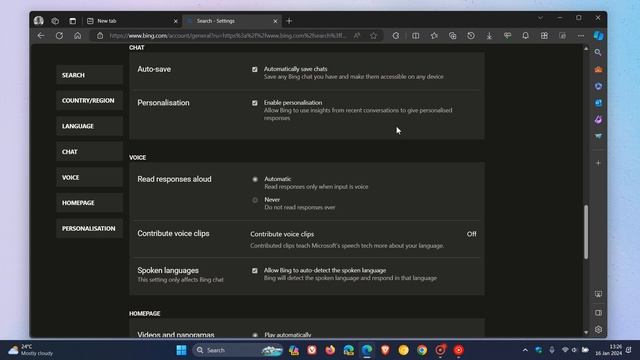Click the scrollbar down arrow
This screenshot has height=360, width=640.
[x=586, y=333]
